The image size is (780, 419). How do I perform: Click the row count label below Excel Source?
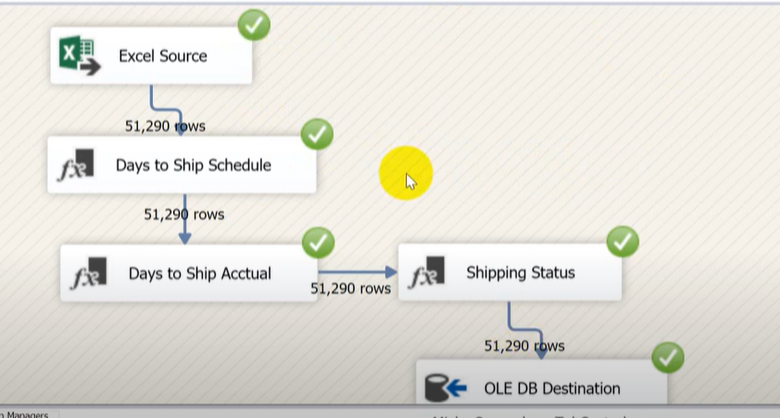pyautogui.click(x=165, y=126)
